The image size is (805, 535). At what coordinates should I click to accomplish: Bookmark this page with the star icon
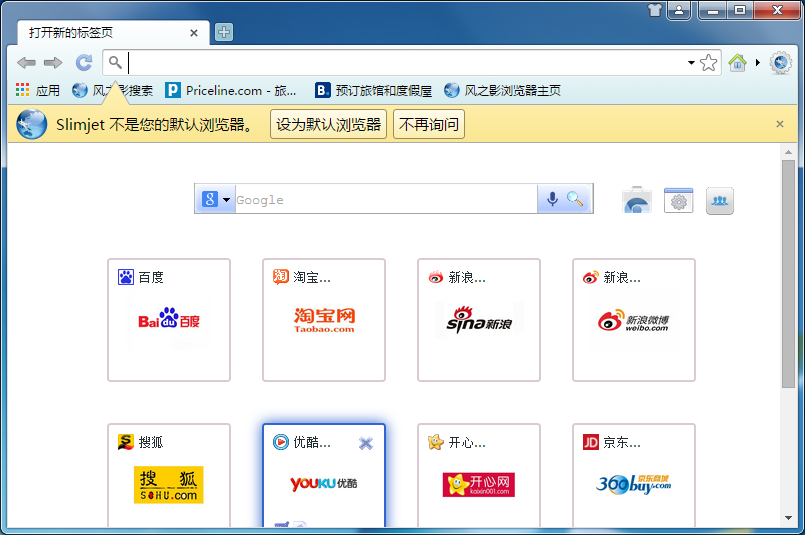pyautogui.click(x=709, y=63)
